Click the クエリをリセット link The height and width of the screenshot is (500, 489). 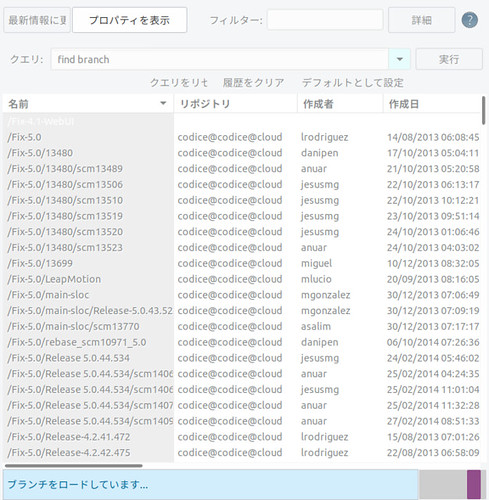point(179,82)
